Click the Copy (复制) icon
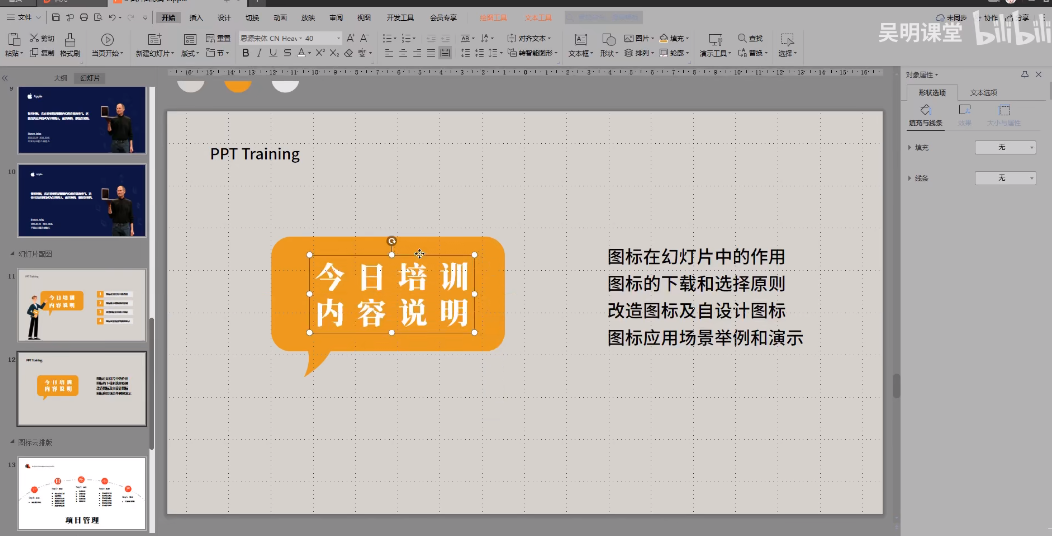 34,52
